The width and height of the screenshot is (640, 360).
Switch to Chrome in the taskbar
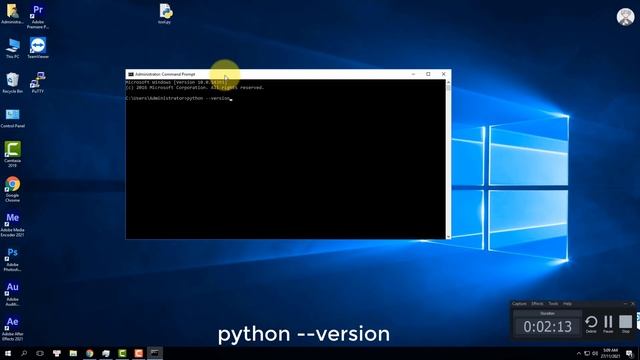(x=89, y=353)
